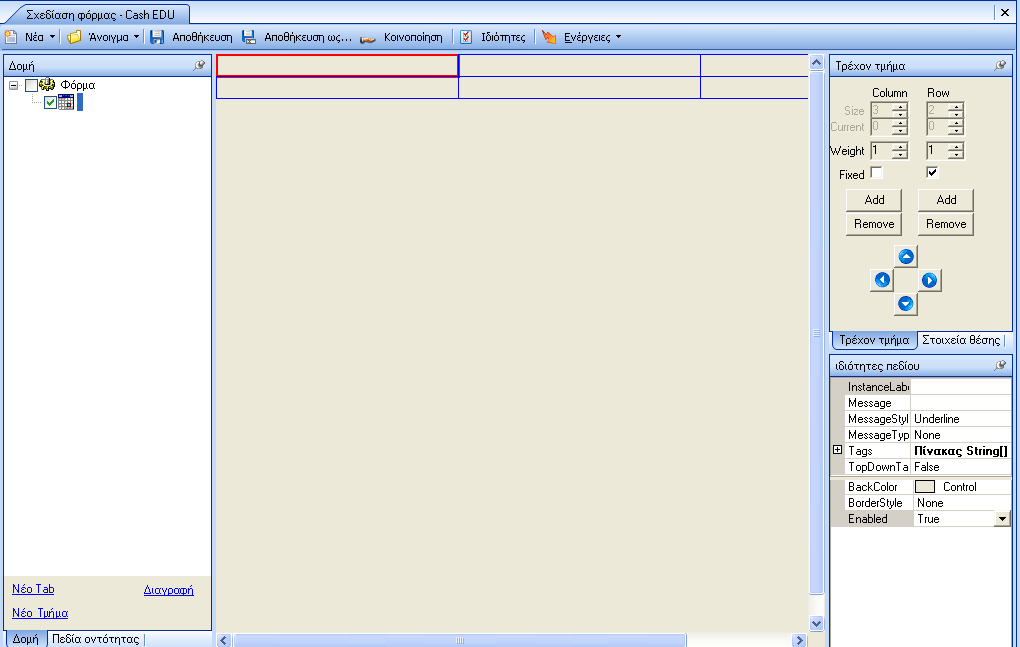Pin the Δομή panel
This screenshot has height=647, width=1020.
(x=199, y=65)
